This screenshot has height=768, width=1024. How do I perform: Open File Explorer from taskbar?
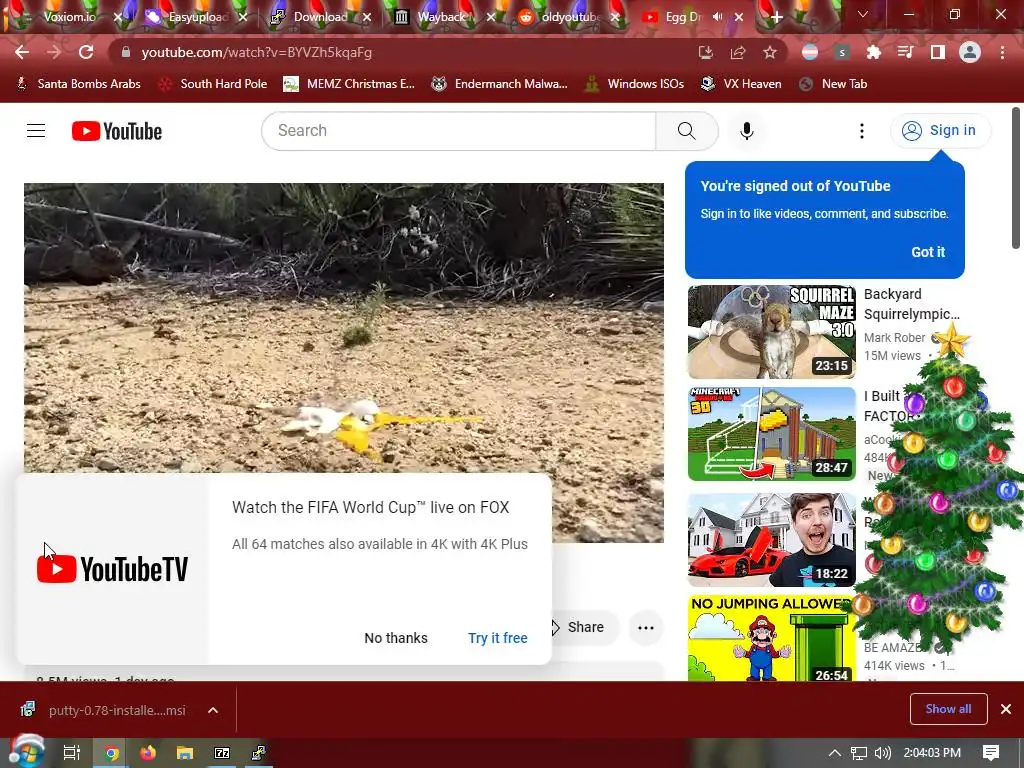(x=185, y=753)
